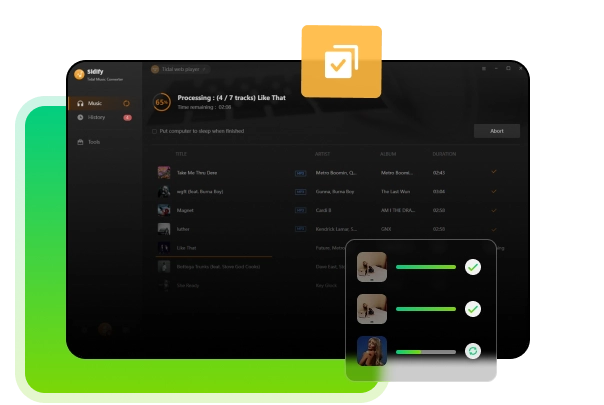Click the TITLE column header
604x405 pixels.
point(181,154)
